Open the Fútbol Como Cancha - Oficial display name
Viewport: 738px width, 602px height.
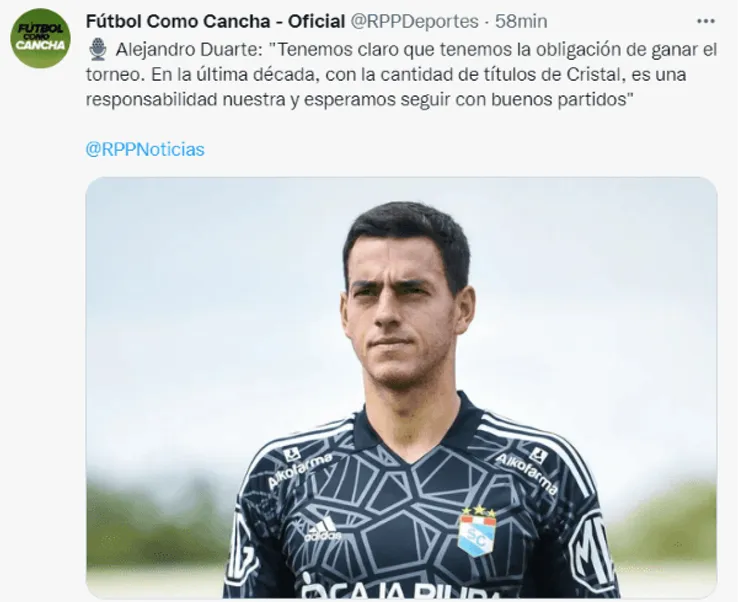[x=216, y=21]
